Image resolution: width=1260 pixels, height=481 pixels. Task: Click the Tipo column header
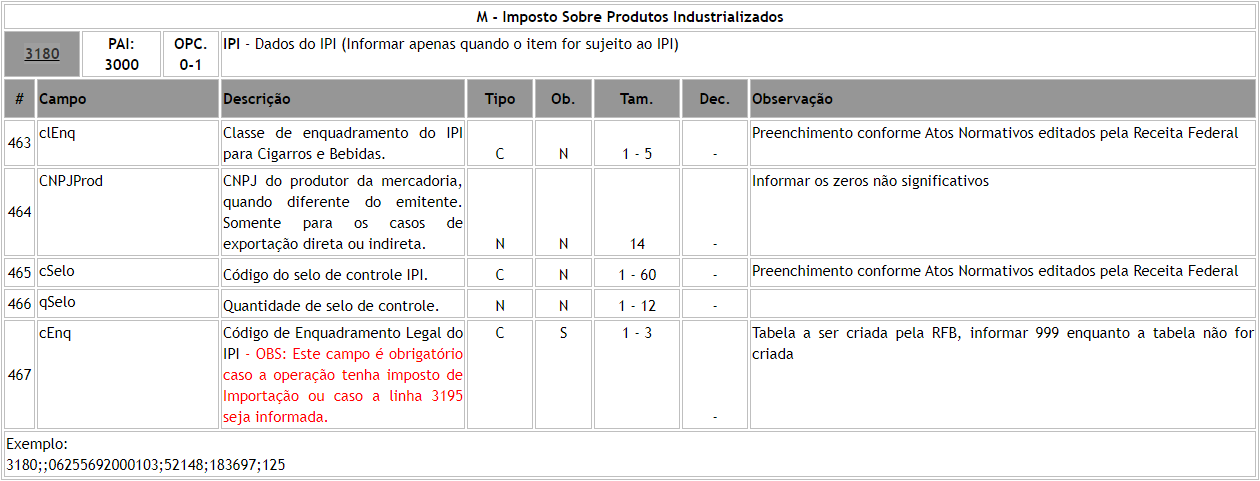click(500, 99)
